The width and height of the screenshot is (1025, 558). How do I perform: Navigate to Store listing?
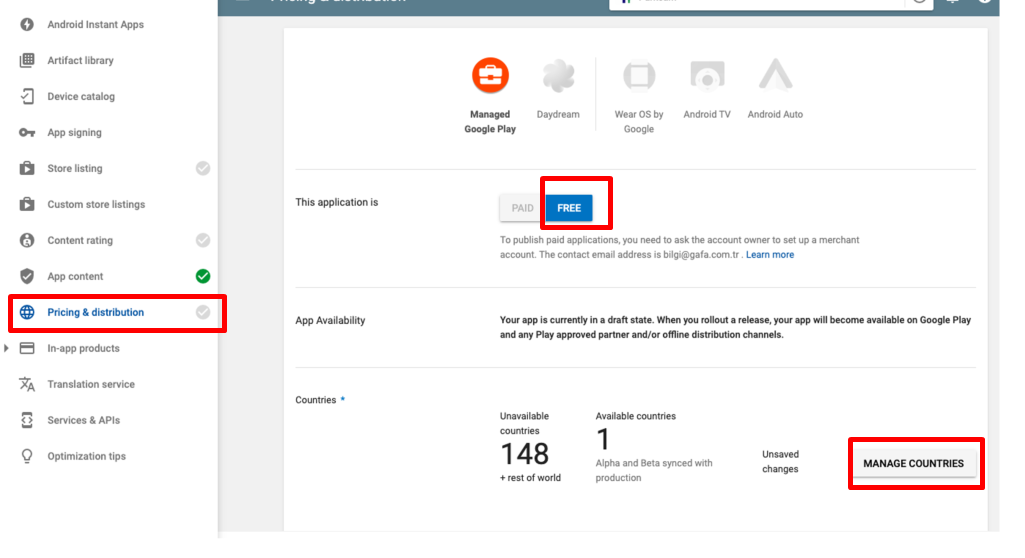click(x=75, y=169)
